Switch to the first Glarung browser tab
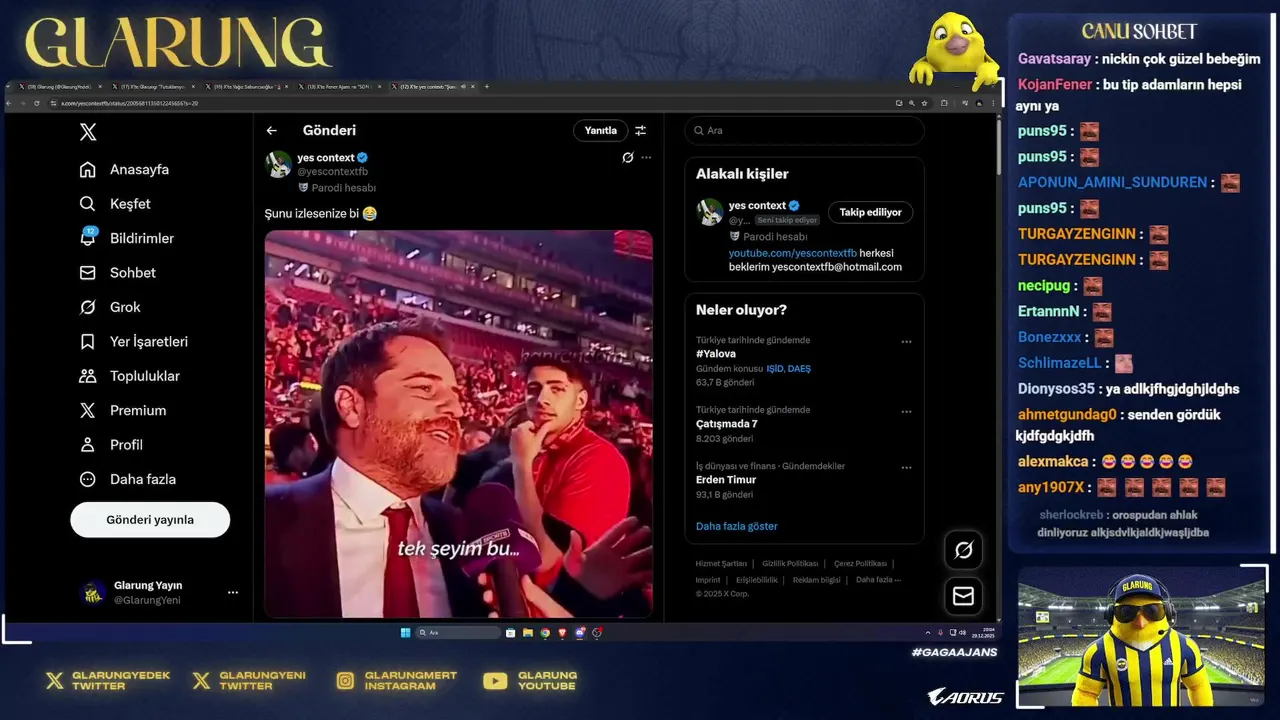Viewport: 1280px width, 720px height. 60,87
